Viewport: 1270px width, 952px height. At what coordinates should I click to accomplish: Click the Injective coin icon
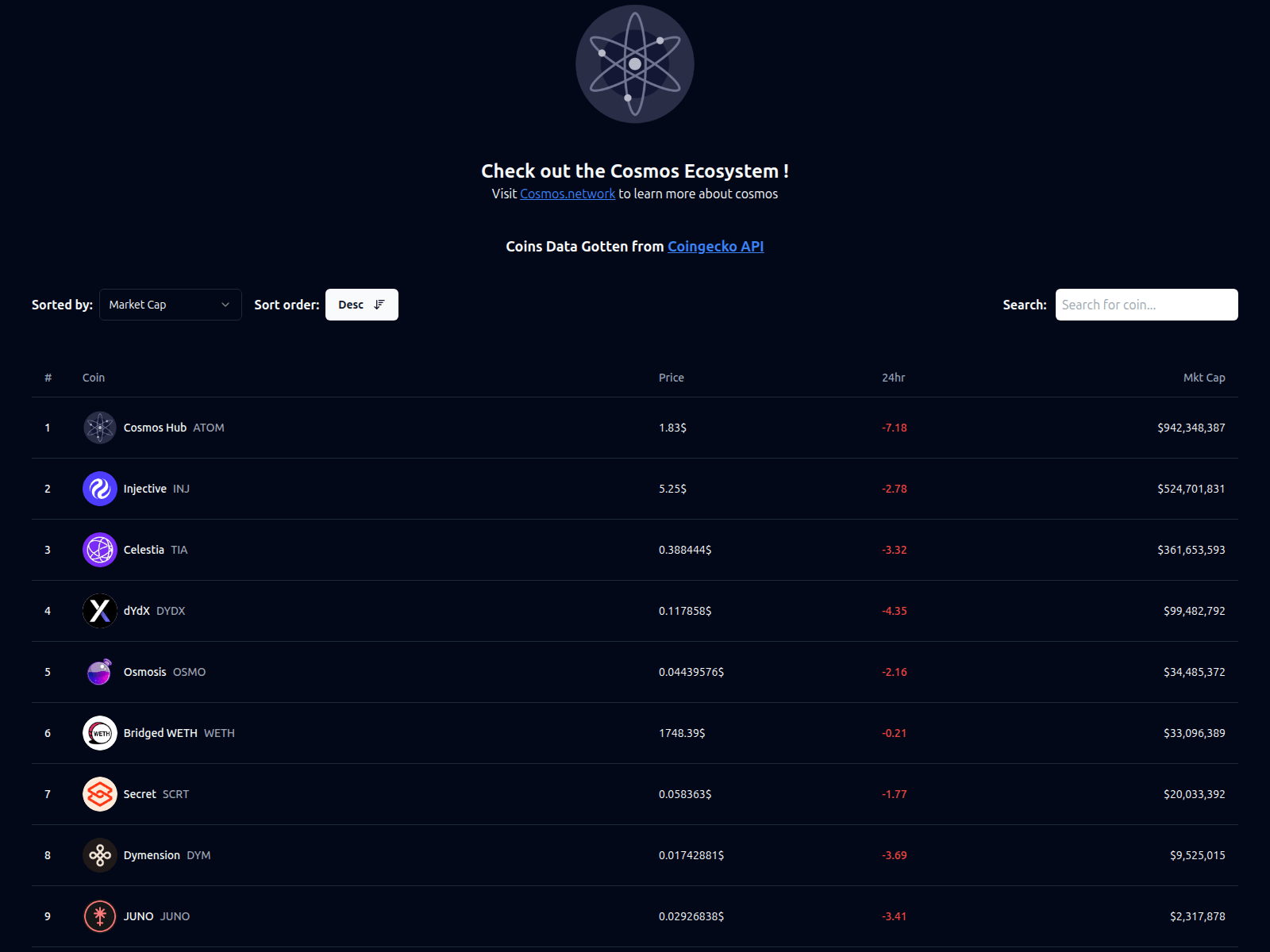point(100,489)
